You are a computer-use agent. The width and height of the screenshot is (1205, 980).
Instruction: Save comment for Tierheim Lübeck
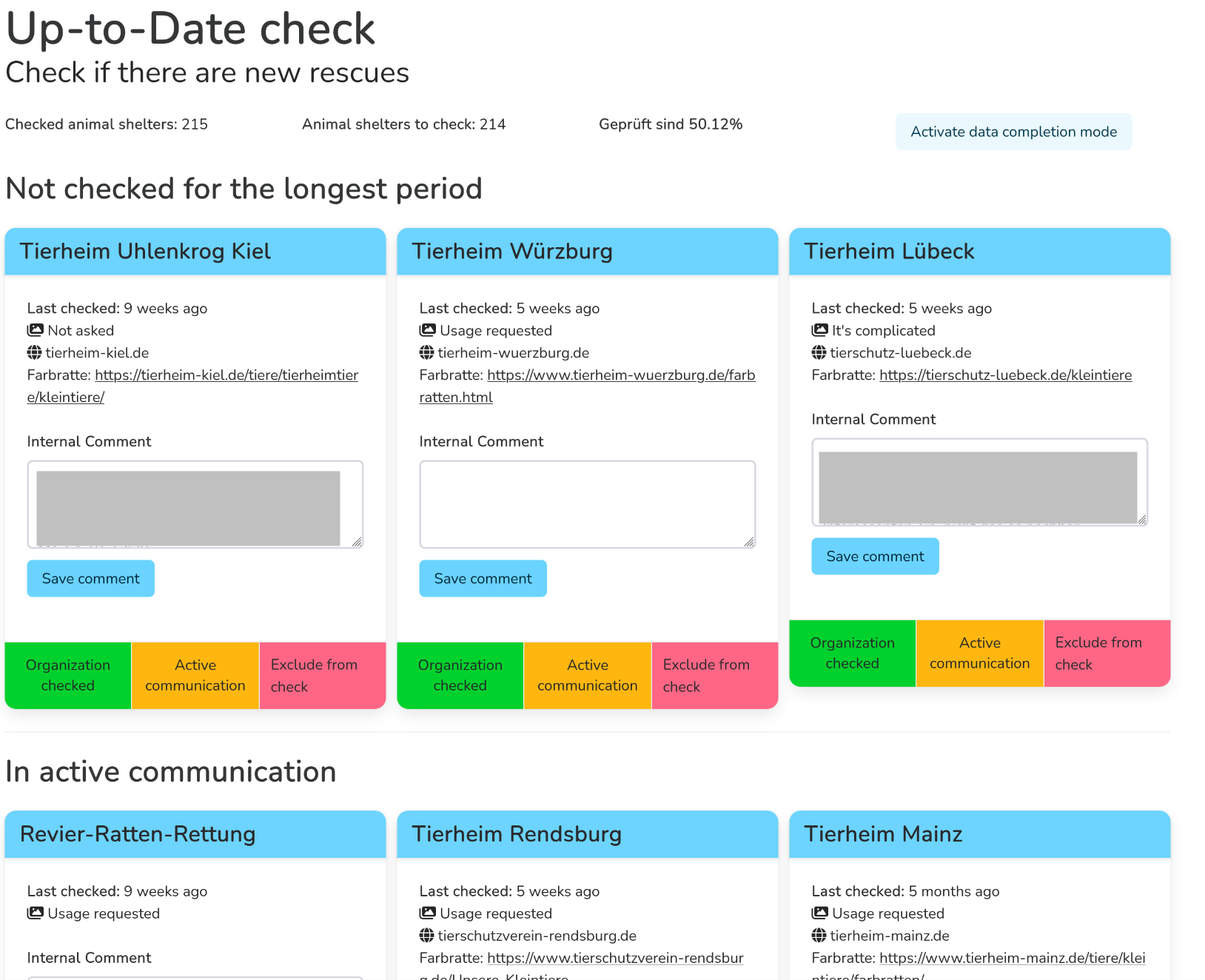click(874, 556)
